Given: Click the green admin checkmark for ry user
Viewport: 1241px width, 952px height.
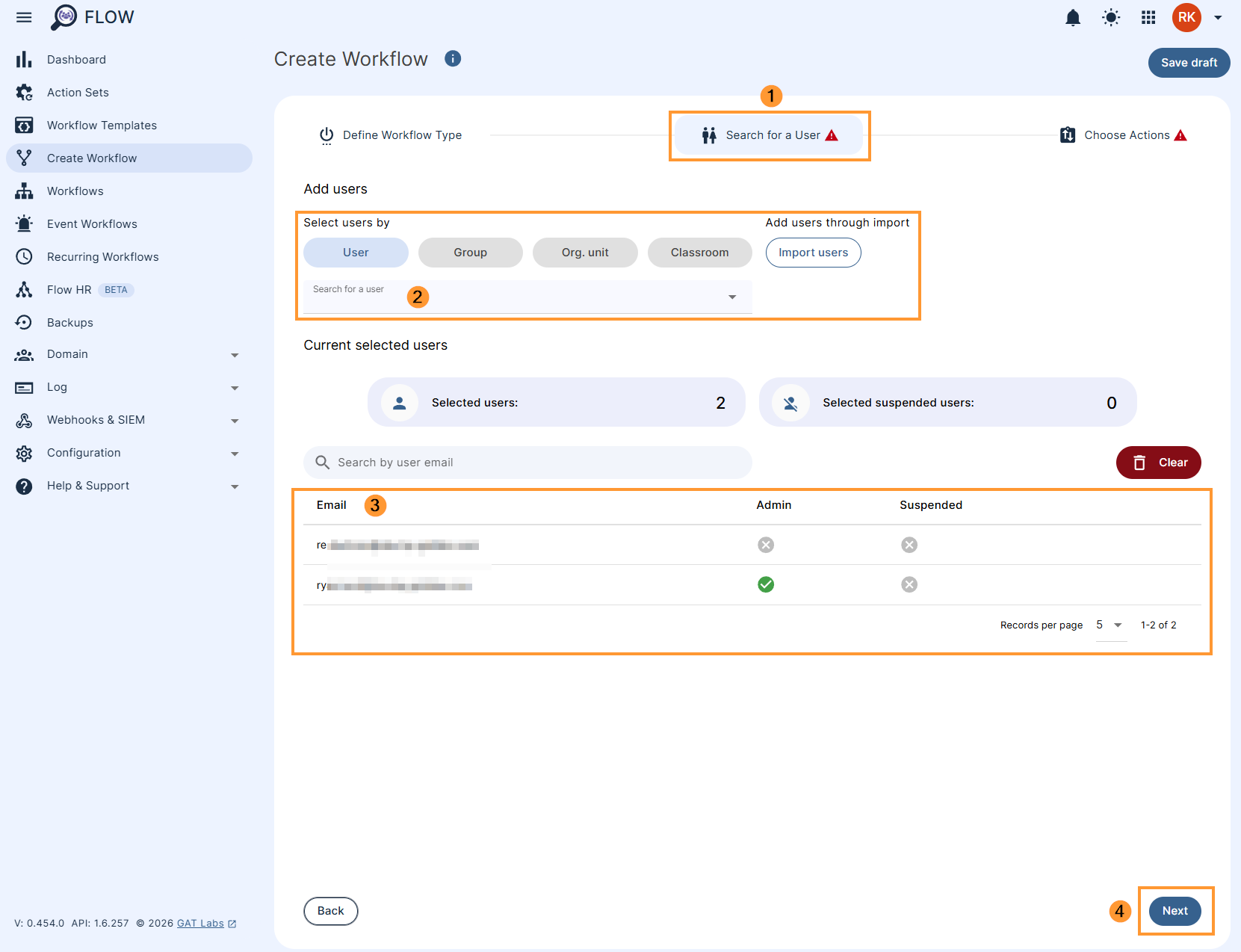Looking at the screenshot, I should [766, 584].
